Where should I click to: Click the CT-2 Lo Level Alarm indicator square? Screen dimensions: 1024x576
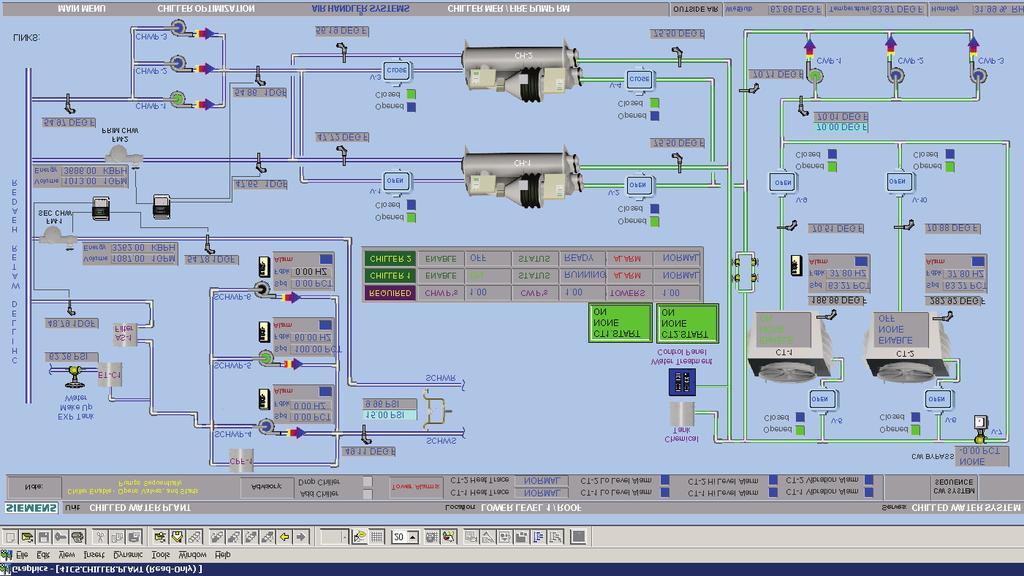665,479
